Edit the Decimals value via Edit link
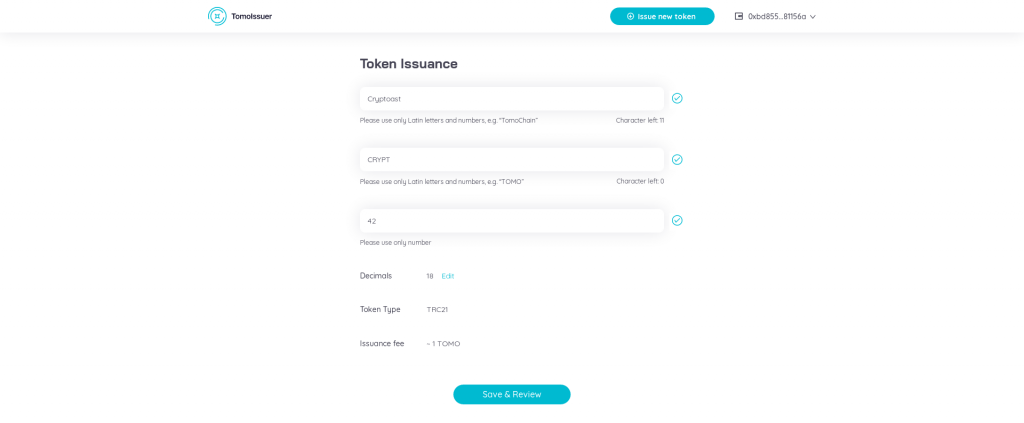Viewport: 1024px width, 423px height. click(x=448, y=276)
